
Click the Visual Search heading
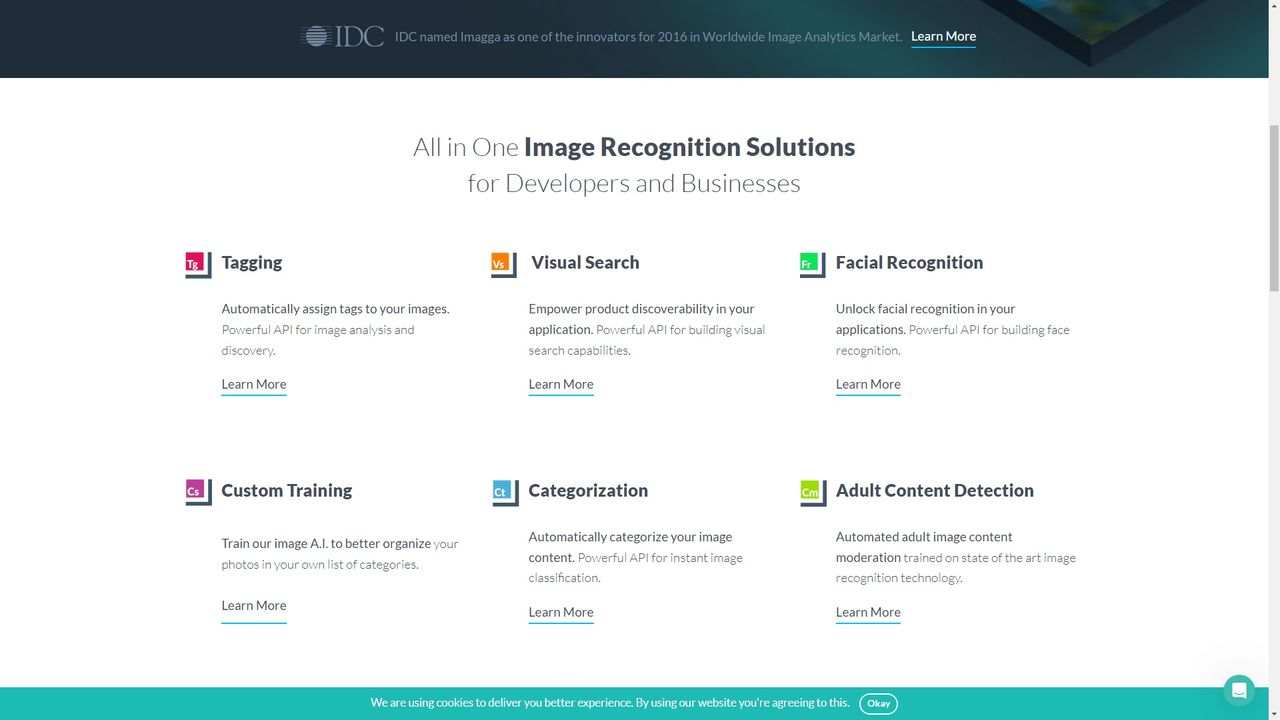click(585, 263)
